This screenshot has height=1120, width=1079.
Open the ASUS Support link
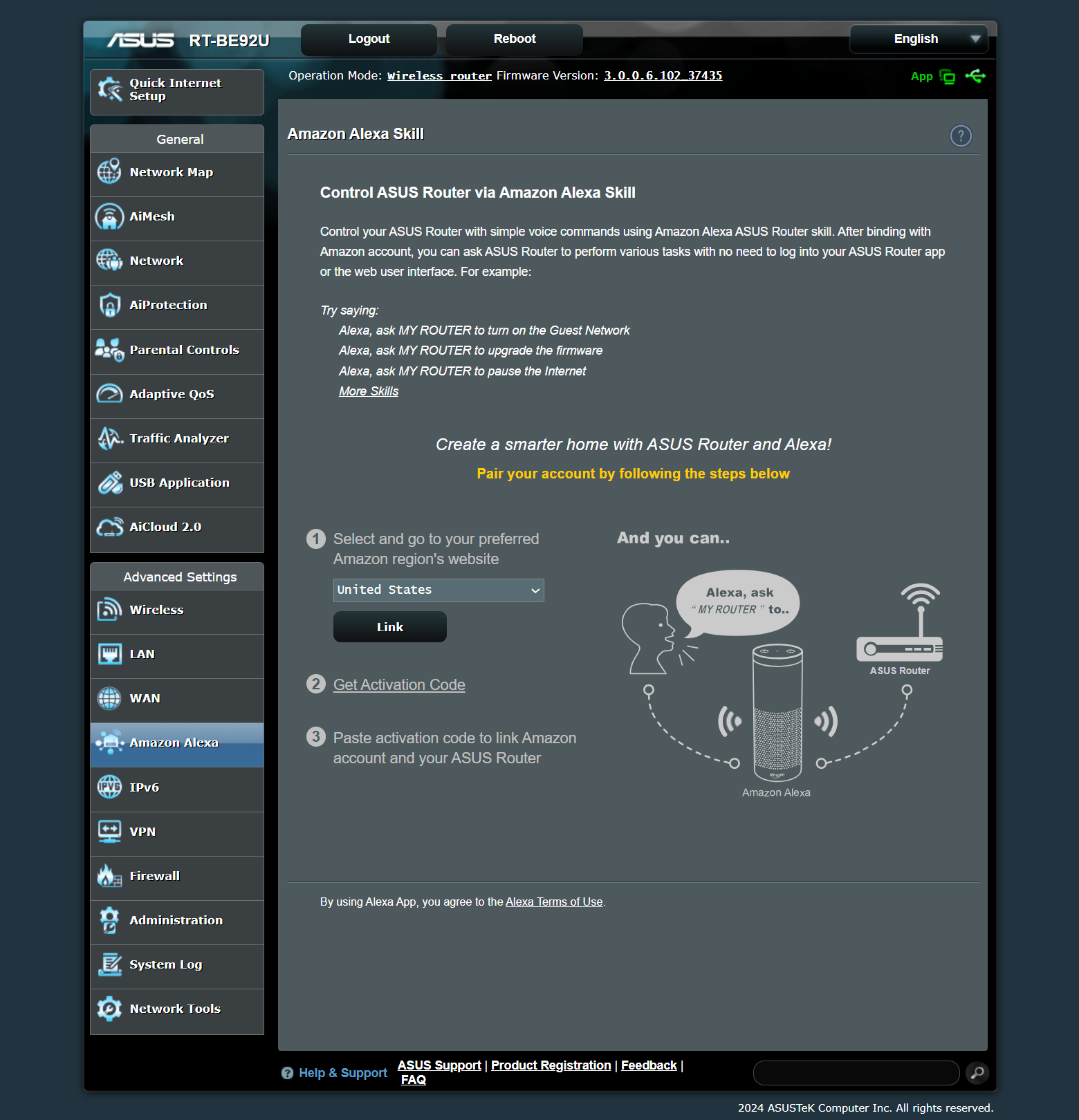point(439,1065)
